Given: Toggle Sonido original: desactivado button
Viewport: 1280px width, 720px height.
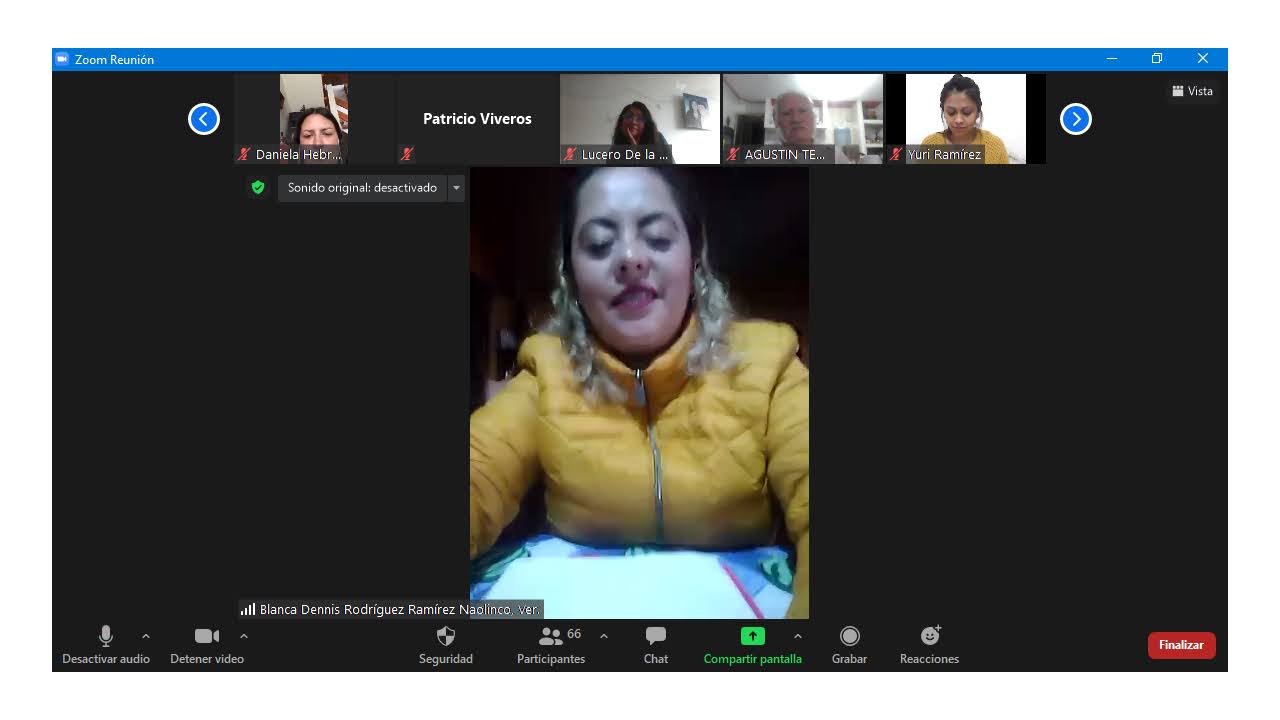Looking at the screenshot, I should [362, 188].
